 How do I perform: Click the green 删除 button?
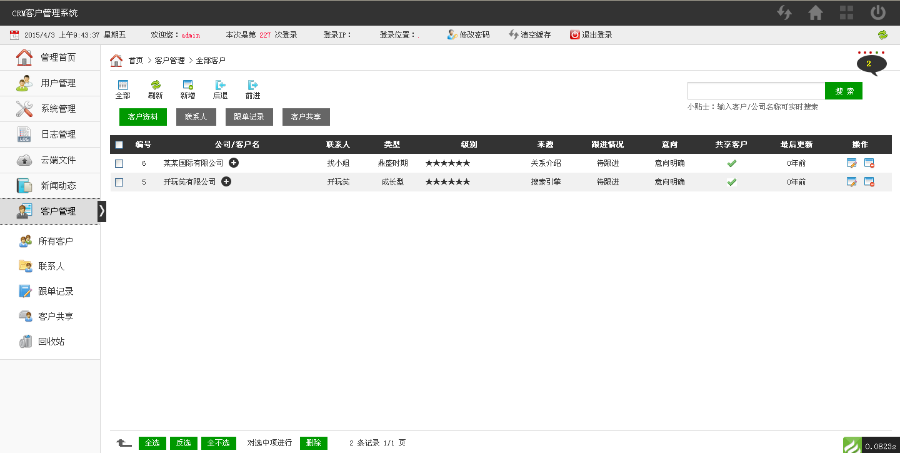[313, 443]
